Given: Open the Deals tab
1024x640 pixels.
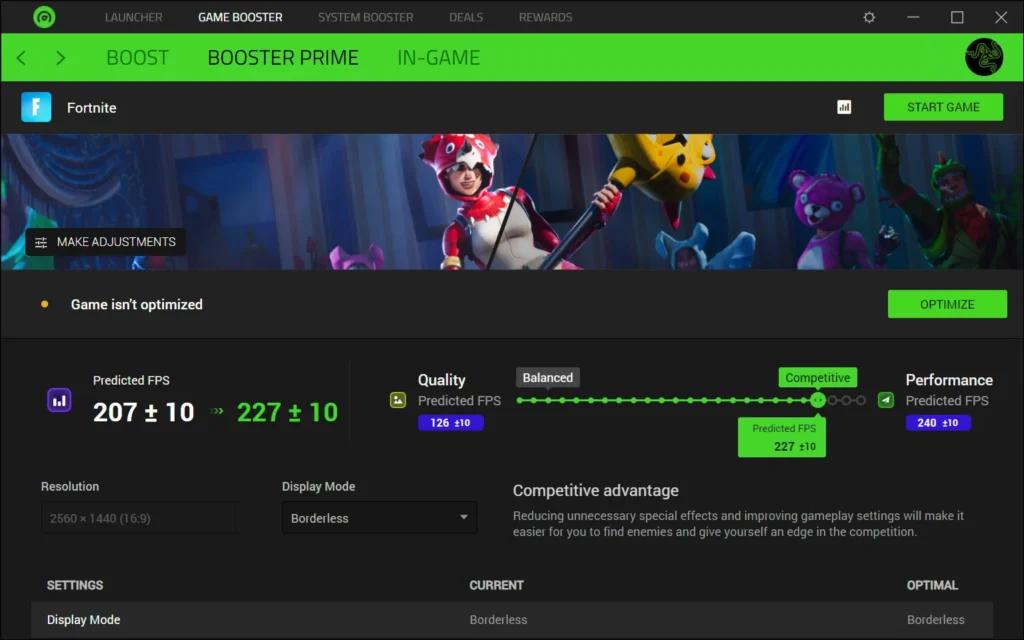Looking at the screenshot, I should 466,18.
